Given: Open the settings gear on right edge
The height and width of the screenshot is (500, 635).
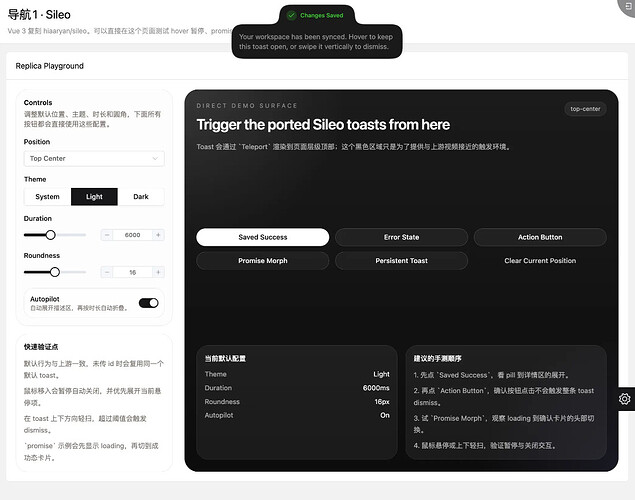Looking at the screenshot, I should pos(624,399).
